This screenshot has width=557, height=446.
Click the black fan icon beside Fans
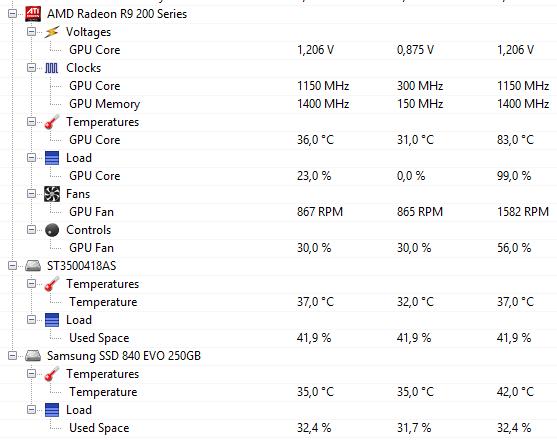click(52, 194)
